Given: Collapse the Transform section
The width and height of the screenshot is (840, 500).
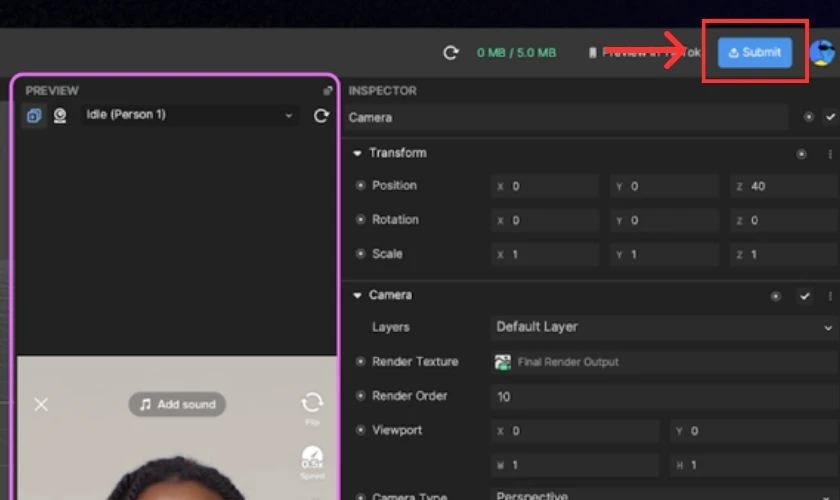Looking at the screenshot, I should click(357, 153).
